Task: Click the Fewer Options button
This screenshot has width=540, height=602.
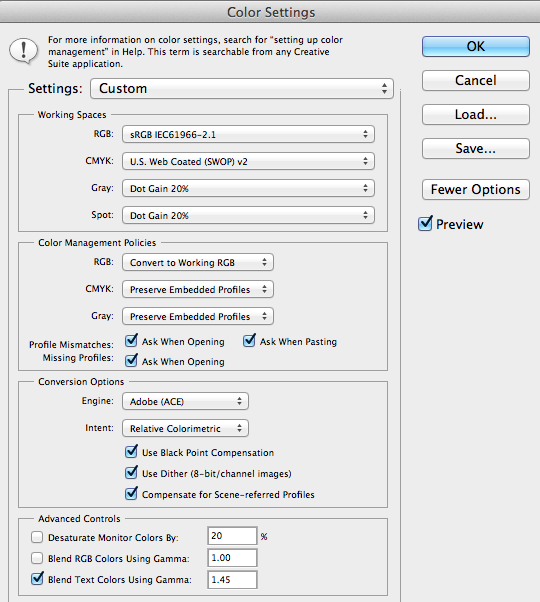Action: pos(476,189)
